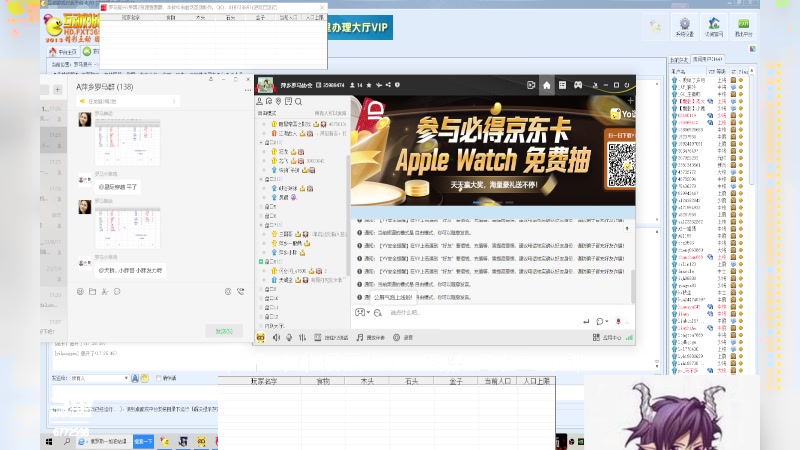The width and height of the screenshot is (800, 450).
Task: Open the members icon above the channel list
Action: 259,101
